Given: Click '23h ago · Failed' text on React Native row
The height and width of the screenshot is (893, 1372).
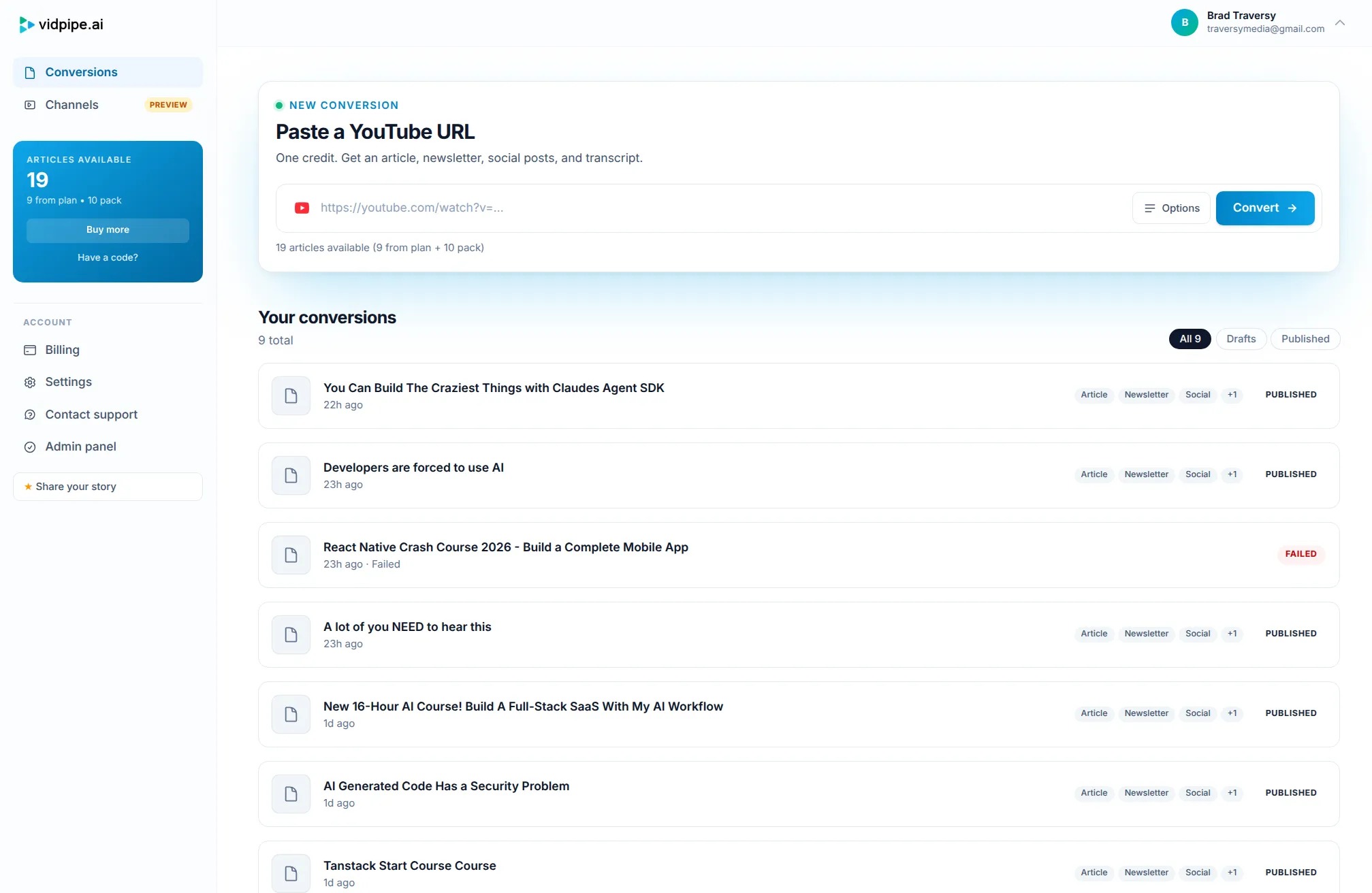Looking at the screenshot, I should coord(362,564).
